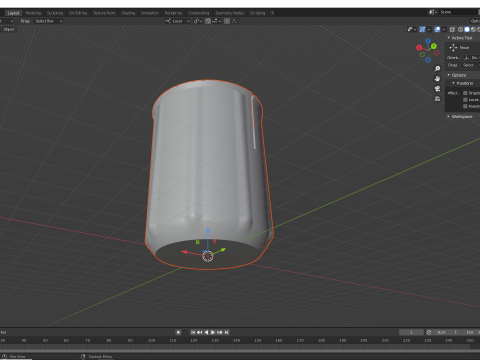
Task: Open the Texture Paint workspace tab
Action: click(x=104, y=13)
